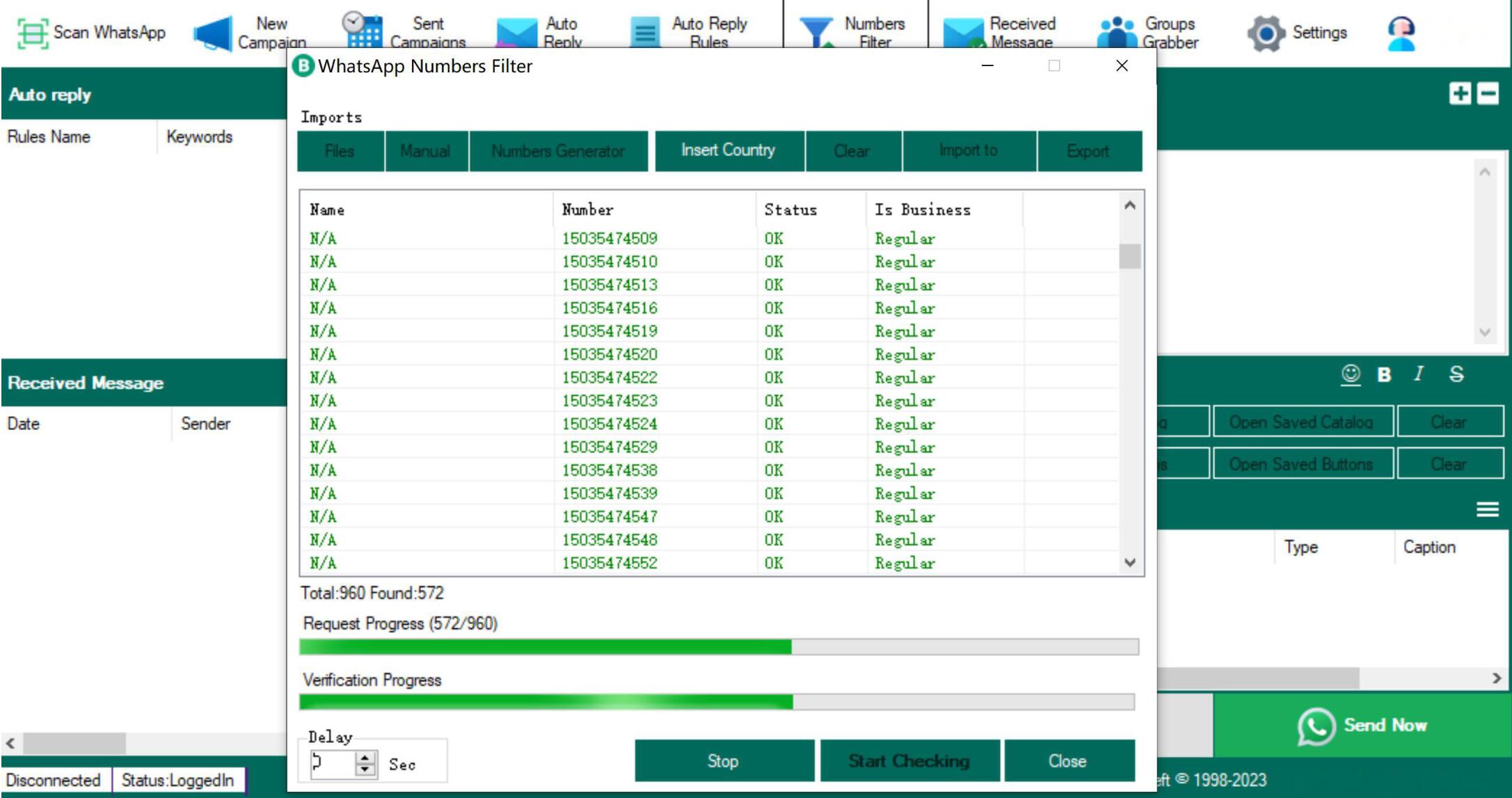Click WhatsApp Numbers Filter window logo
Viewport: 1512px width, 798px height.
(303, 66)
